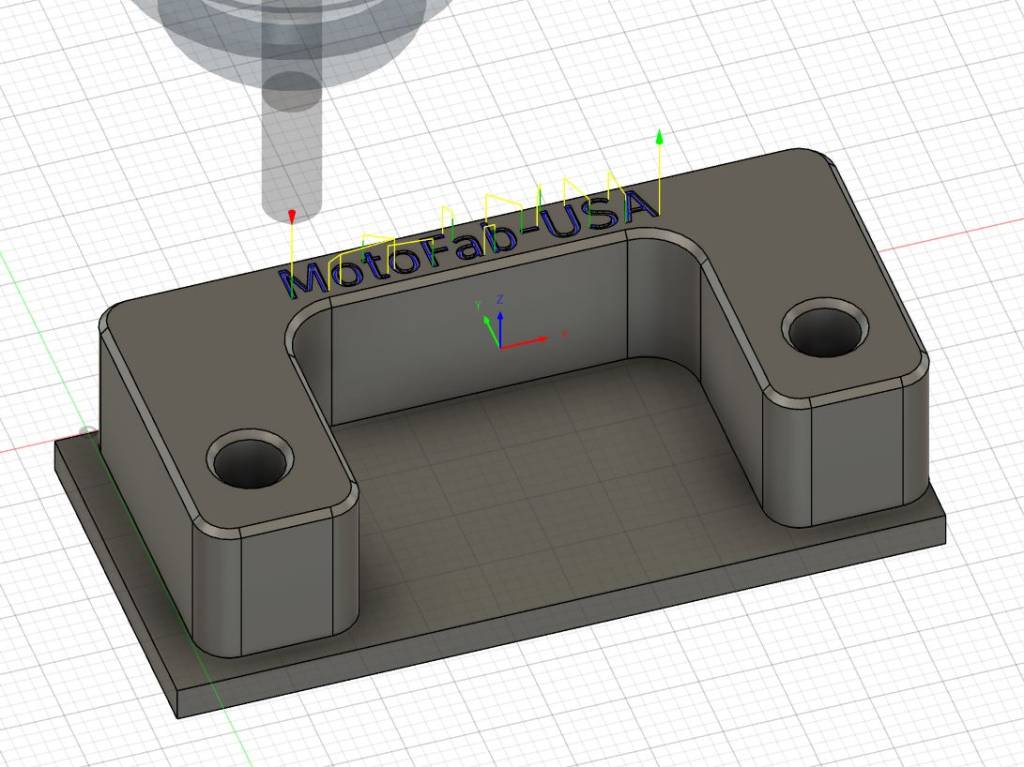This screenshot has width=1024, height=767.
Task: Click the blue Z axis of origin triad
Action: [500, 320]
